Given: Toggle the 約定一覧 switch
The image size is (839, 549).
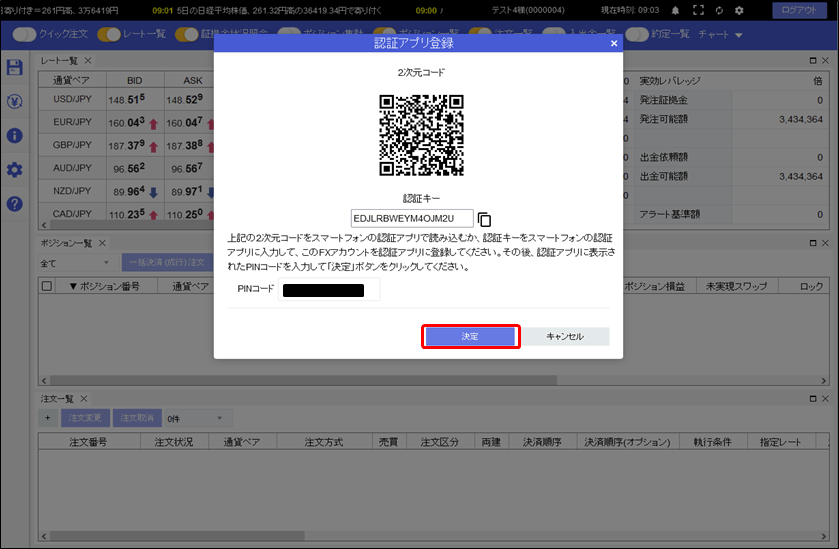Looking at the screenshot, I should 637,34.
